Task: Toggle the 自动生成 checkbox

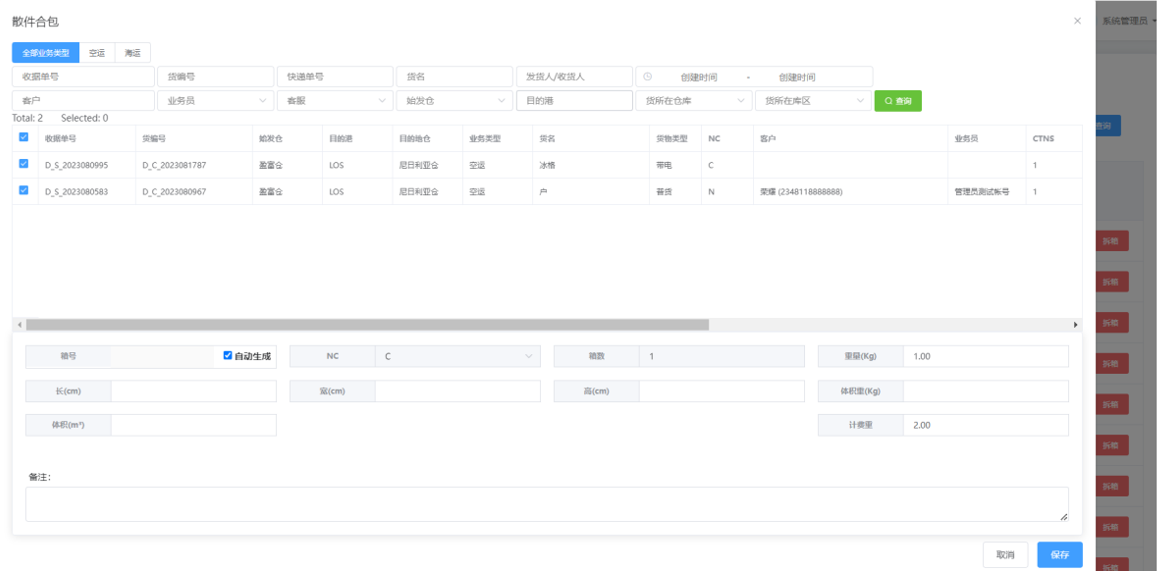Action: pyautogui.click(x=228, y=356)
